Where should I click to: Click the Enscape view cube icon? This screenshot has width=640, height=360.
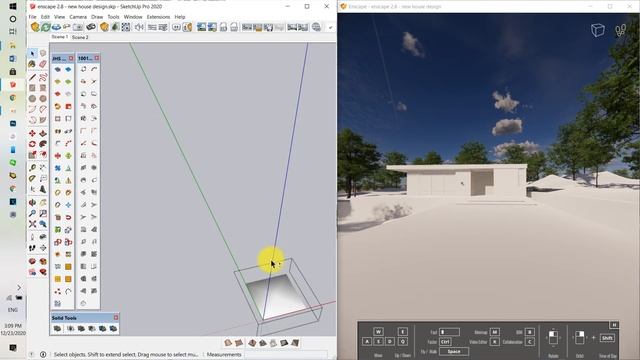(598, 30)
